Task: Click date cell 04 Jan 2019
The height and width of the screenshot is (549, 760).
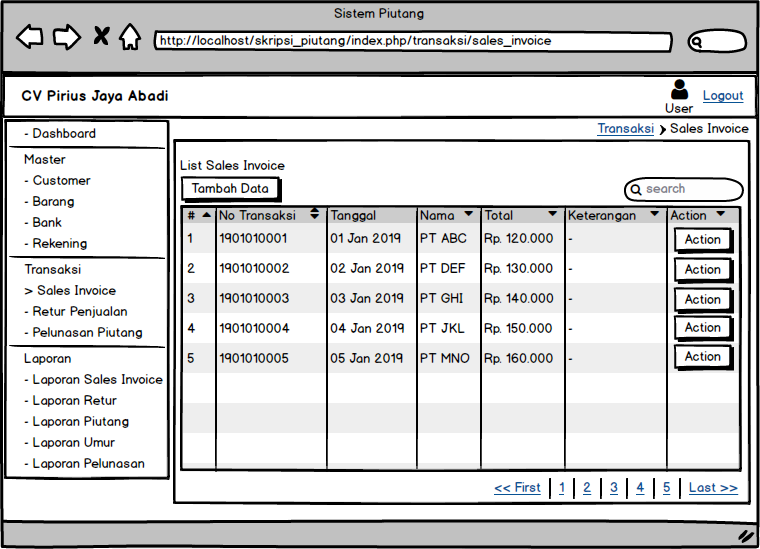Action: click(x=367, y=329)
